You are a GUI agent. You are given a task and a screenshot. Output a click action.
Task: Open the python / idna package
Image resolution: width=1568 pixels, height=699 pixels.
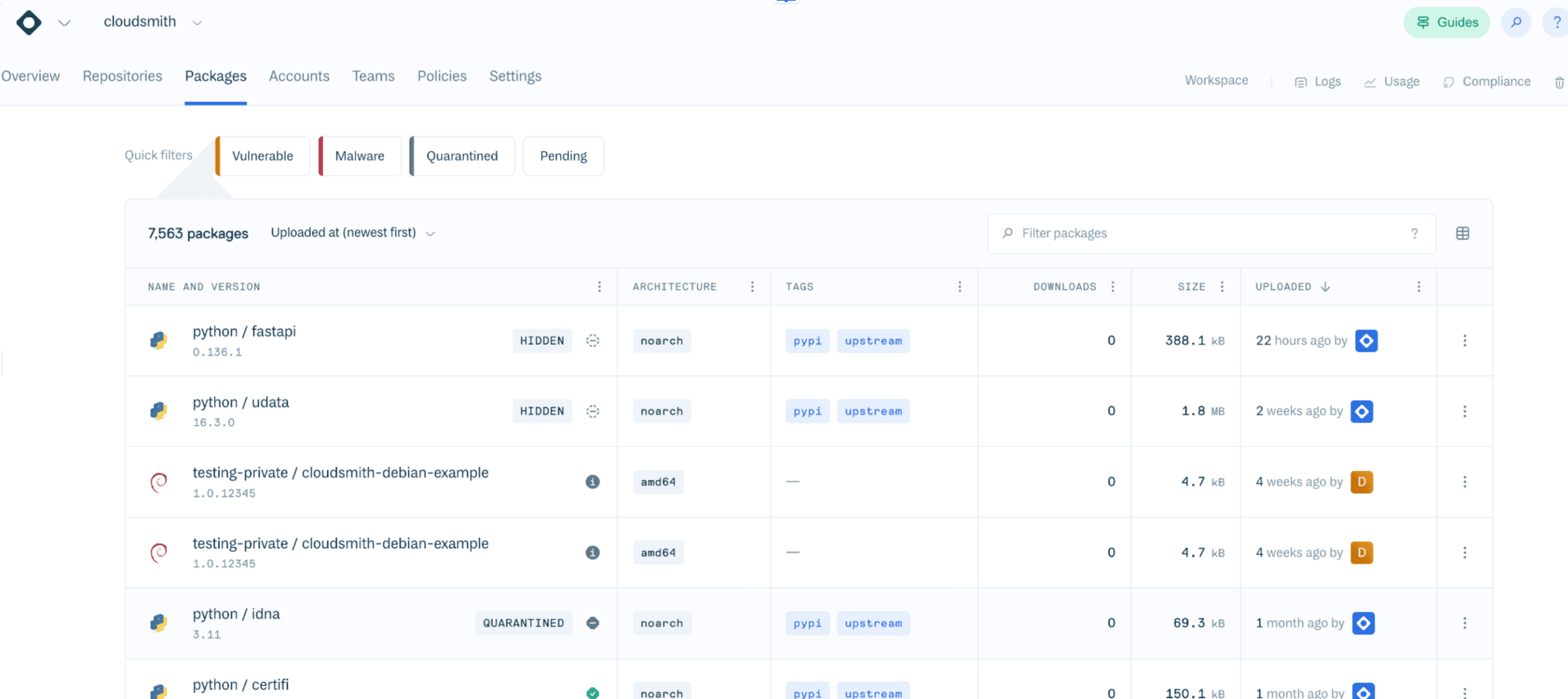click(x=236, y=614)
